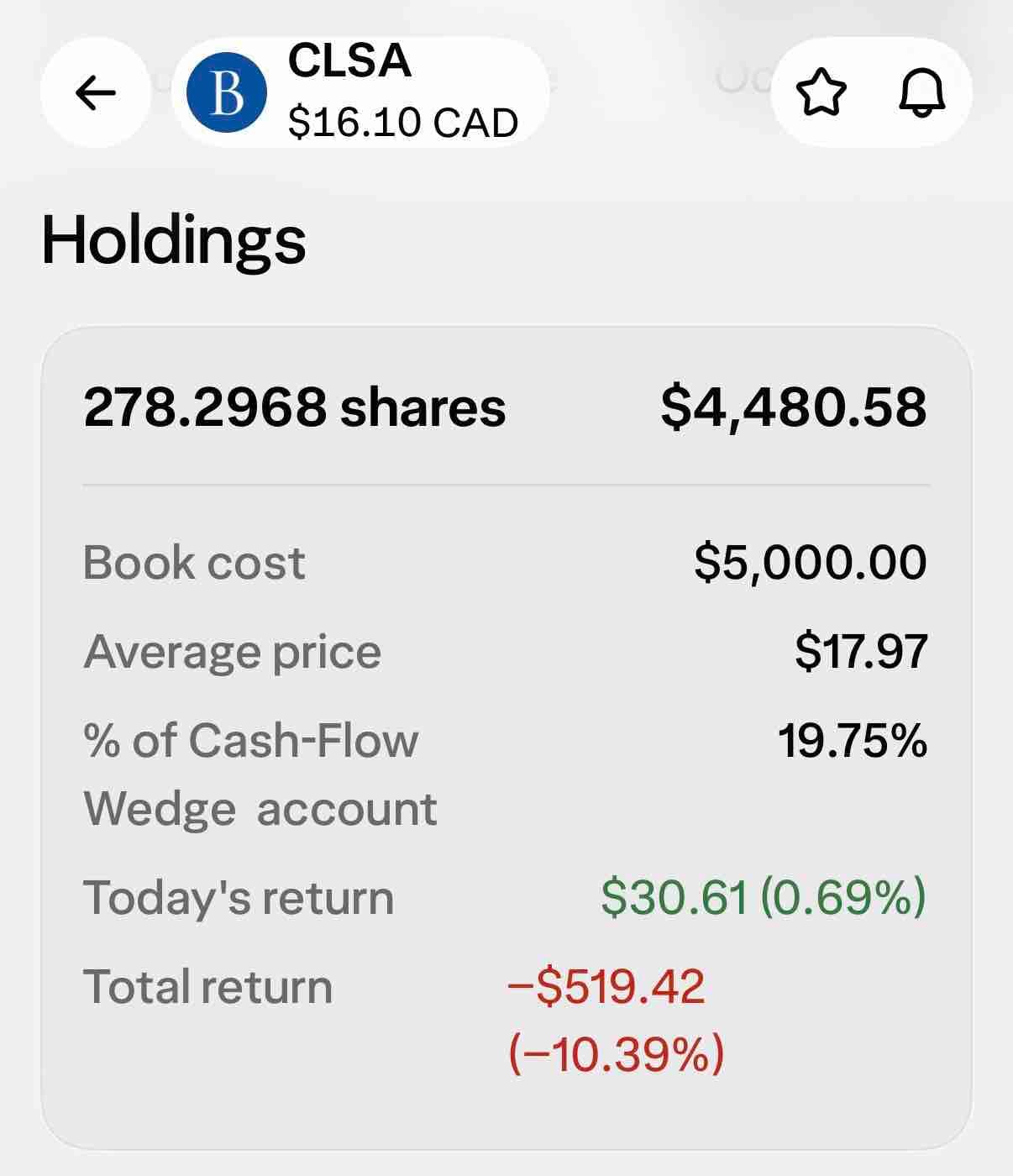
Task: Tap the 19.75% account allocation value
Action: click(852, 741)
